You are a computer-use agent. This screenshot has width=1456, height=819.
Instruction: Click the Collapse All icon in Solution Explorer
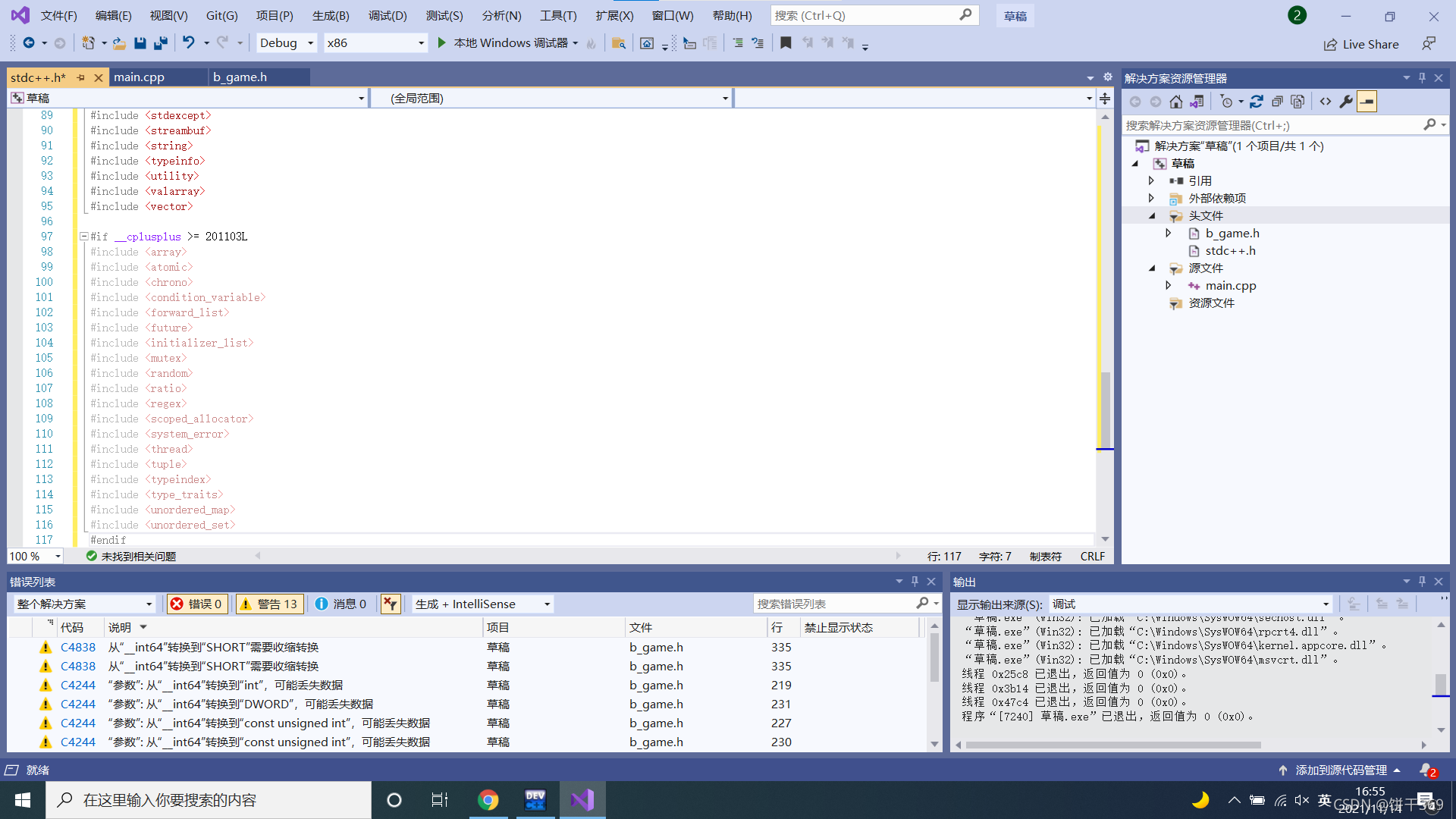pyautogui.click(x=1277, y=102)
